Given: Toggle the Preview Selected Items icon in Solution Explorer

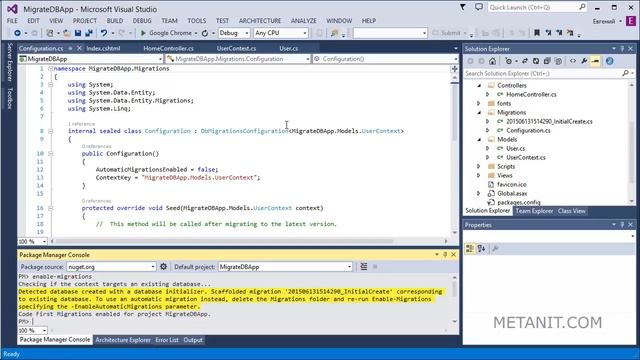Looking at the screenshot, I should (596, 61).
